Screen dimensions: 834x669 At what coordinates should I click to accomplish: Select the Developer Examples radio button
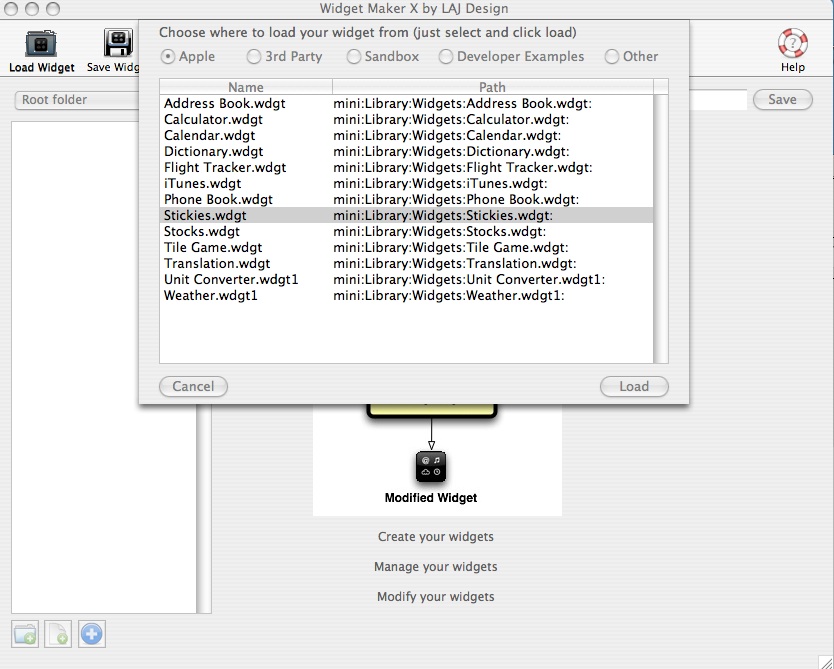[x=446, y=56]
